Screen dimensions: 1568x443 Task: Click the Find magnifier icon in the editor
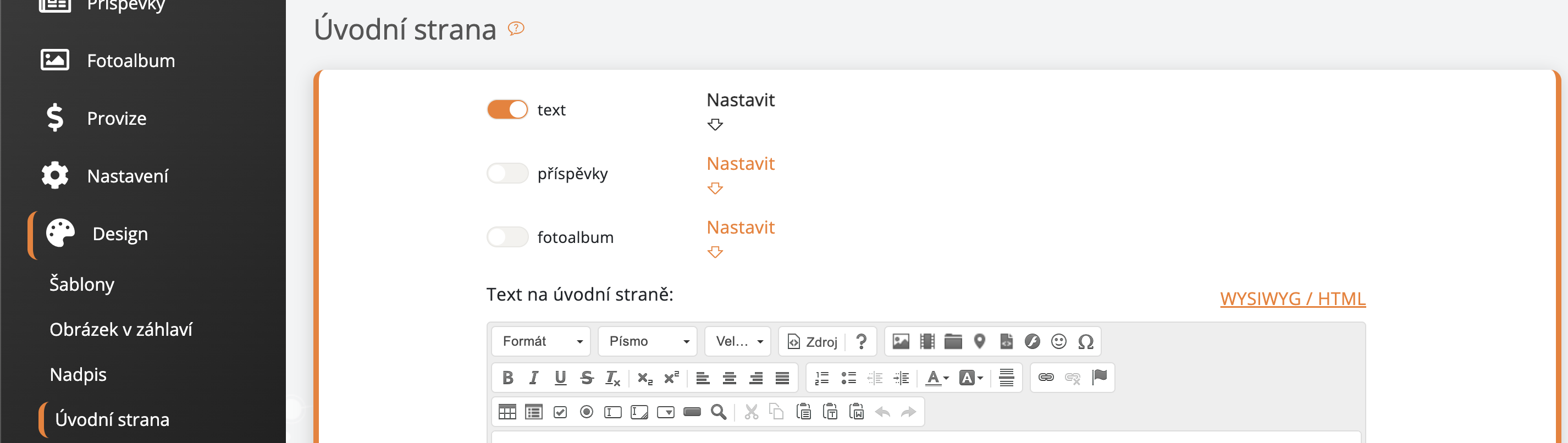coord(718,412)
